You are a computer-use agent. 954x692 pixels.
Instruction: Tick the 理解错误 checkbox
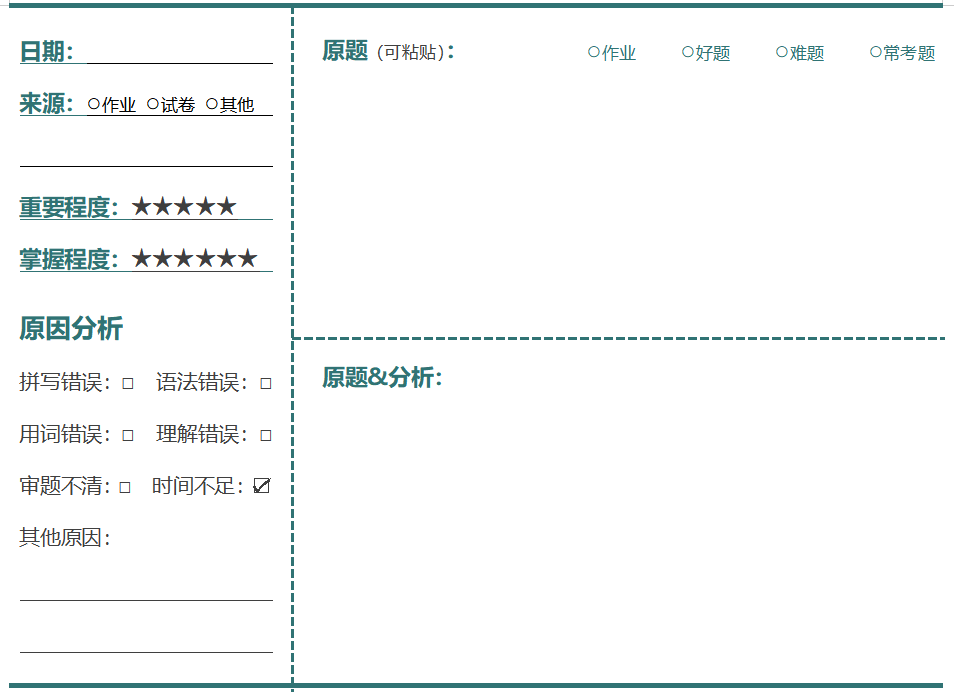tap(266, 435)
